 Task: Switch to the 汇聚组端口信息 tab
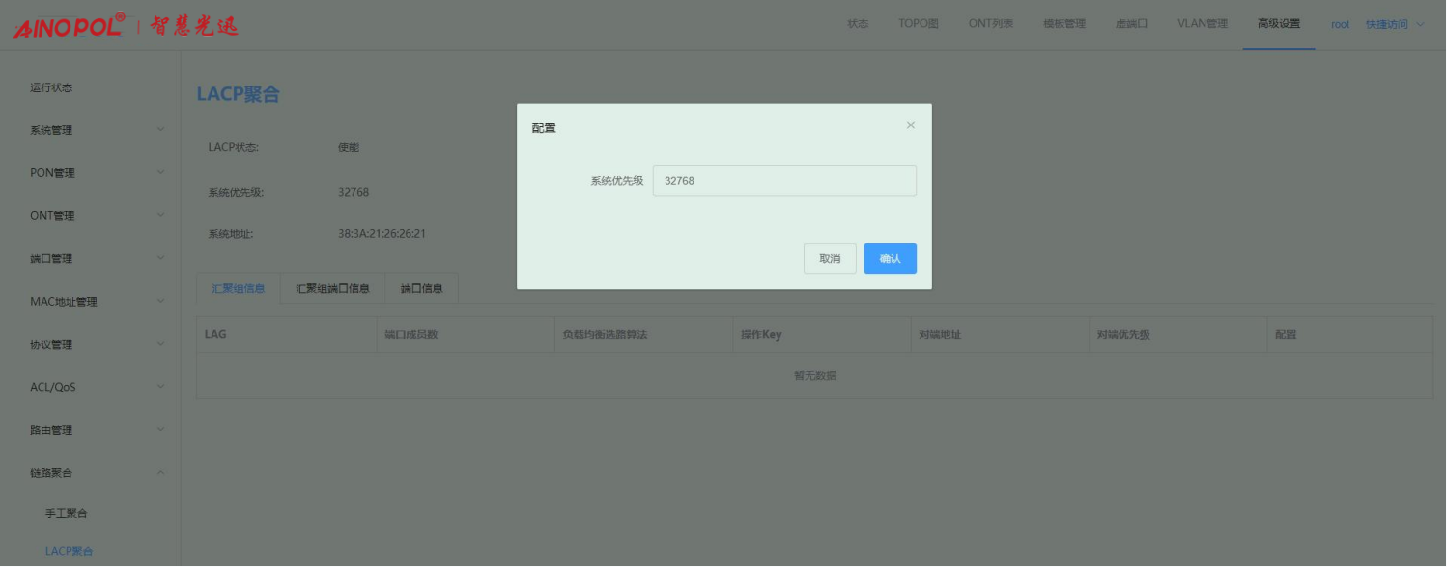tap(333, 289)
